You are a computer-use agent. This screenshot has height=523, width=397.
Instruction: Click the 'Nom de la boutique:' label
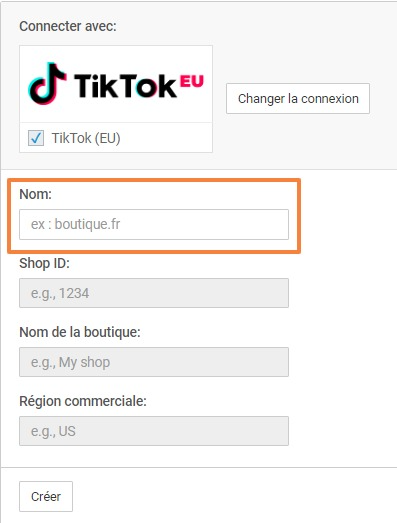(x=80, y=332)
